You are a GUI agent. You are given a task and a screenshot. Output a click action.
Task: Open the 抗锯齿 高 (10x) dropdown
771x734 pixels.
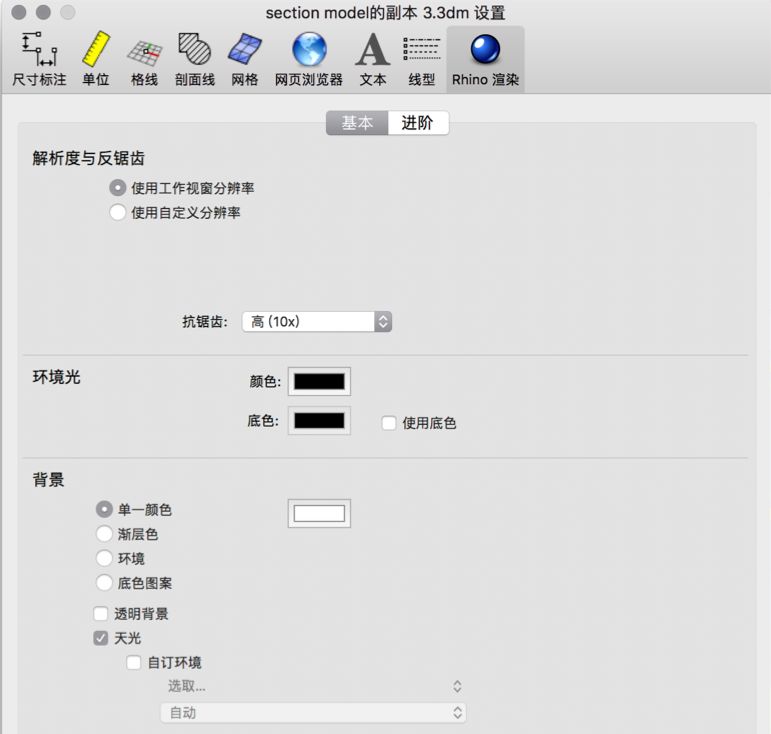pyautogui.click(x=317, y=322)
